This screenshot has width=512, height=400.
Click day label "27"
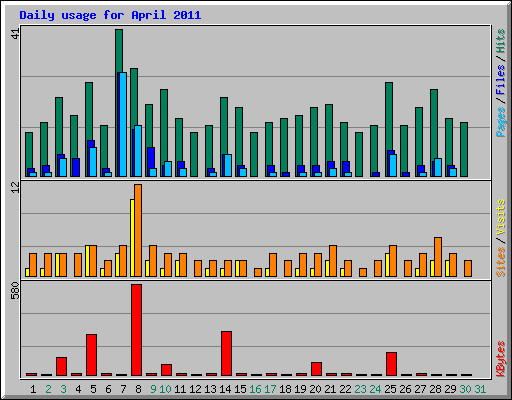tap(420, 389)
